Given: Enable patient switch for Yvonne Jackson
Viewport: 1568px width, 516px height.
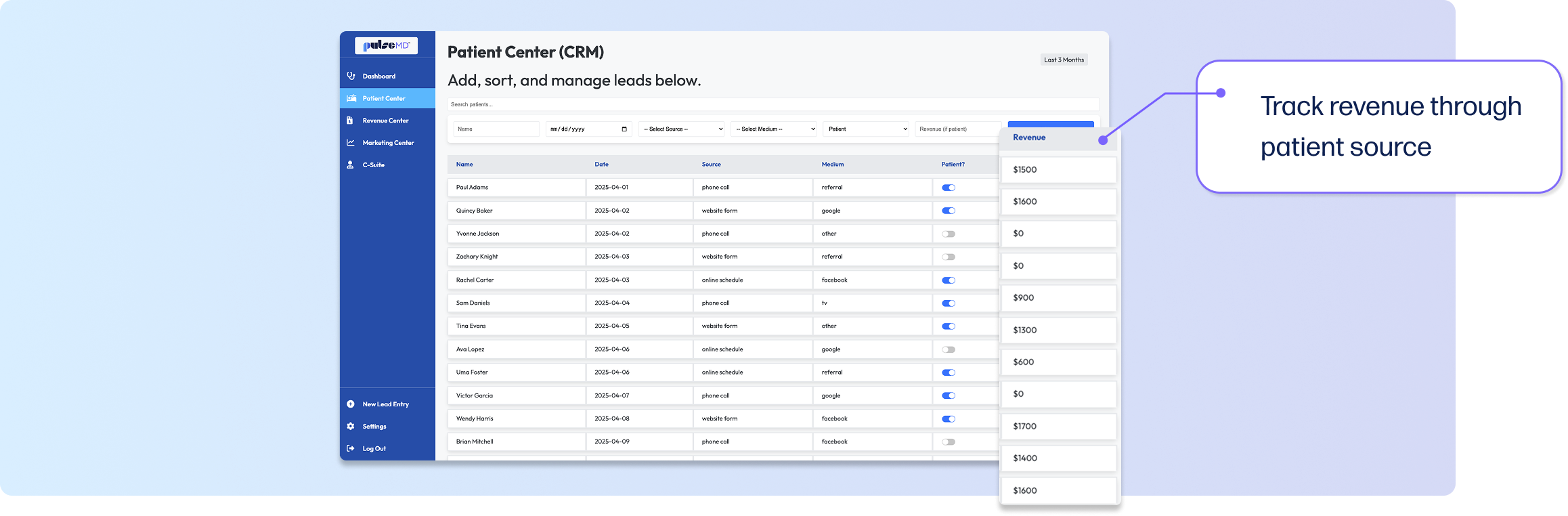Looking at the screenshot, I should [x=949, y=234].
